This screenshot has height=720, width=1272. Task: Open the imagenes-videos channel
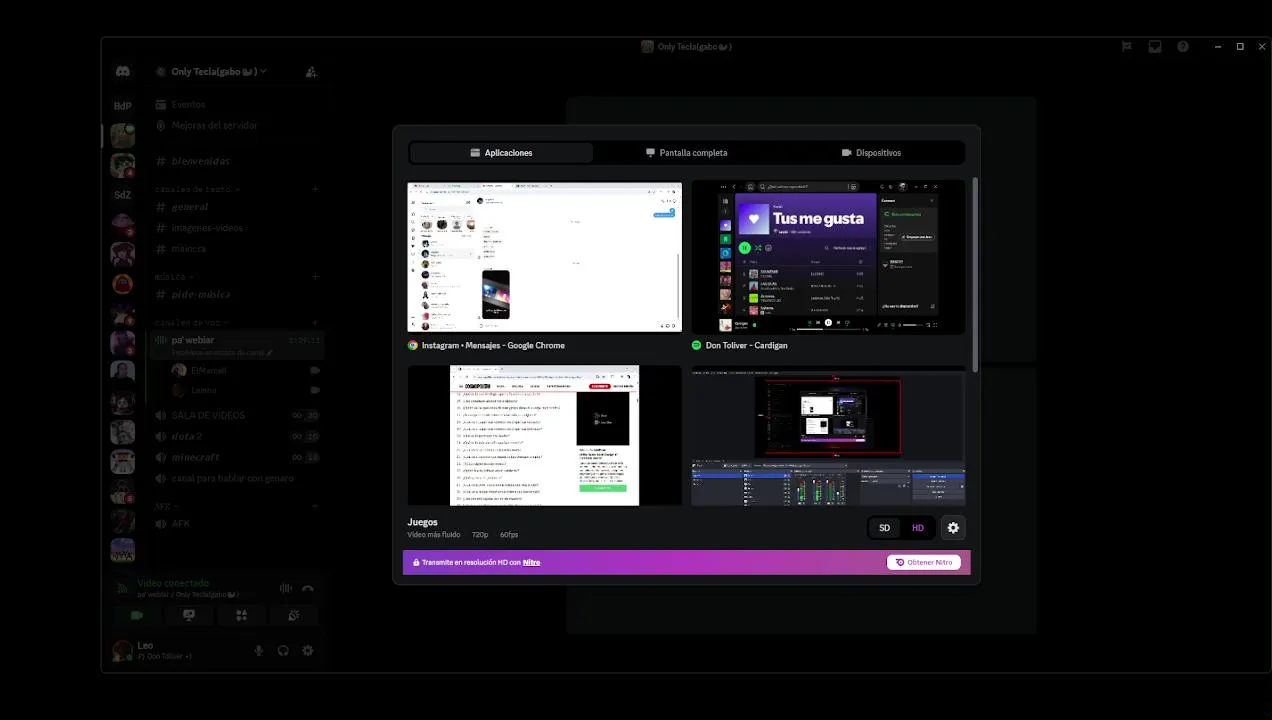(236, 228)
